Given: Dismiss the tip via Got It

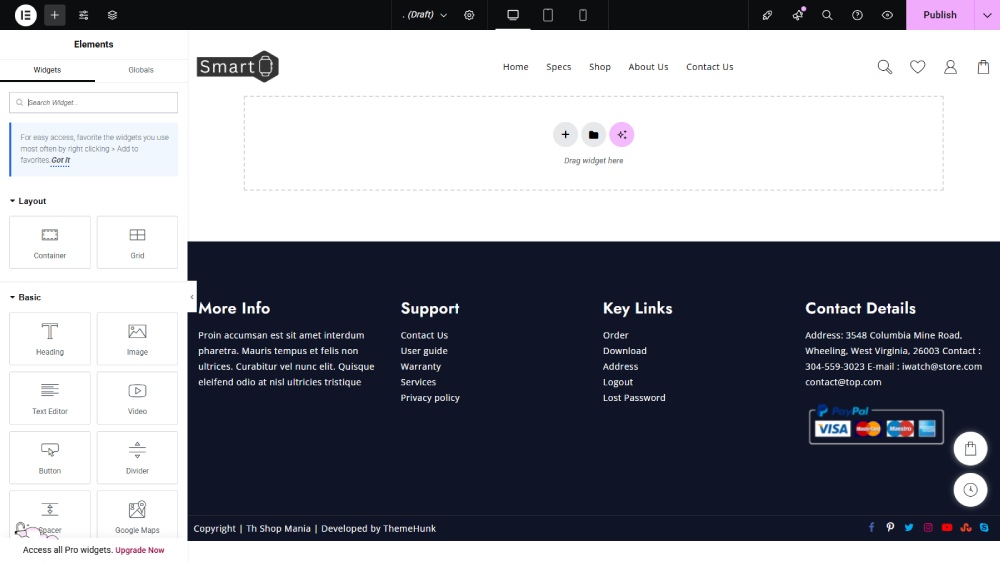Looking at the screenshot, I should (61, 160).
